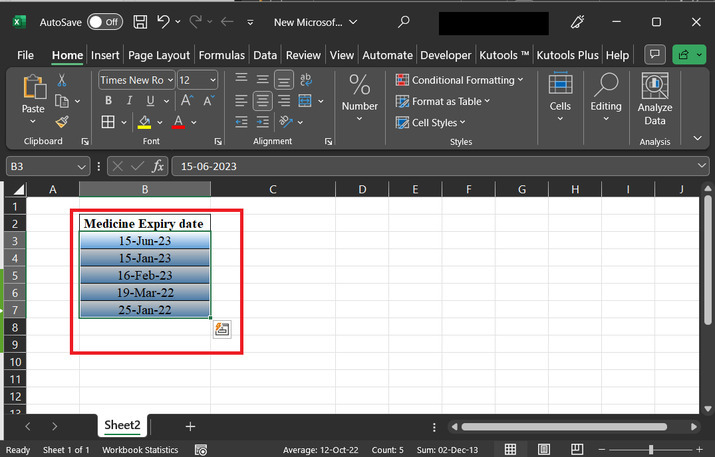
Task: Open Clipboard dialog launcher
Action: 85,142
